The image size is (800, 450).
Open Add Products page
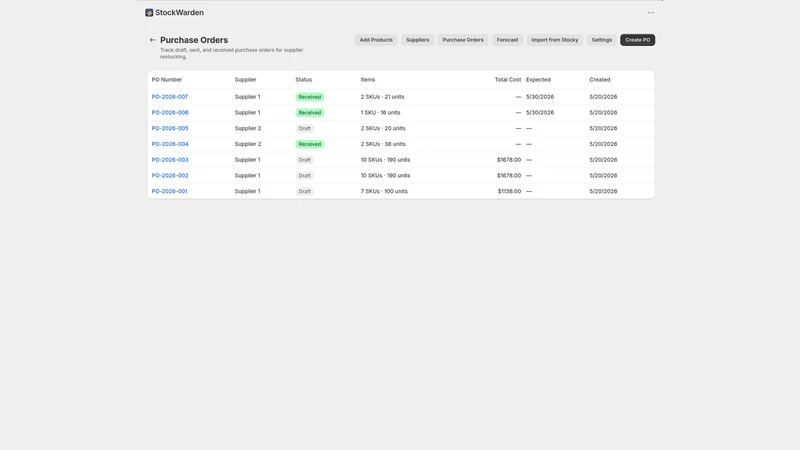[376, 40]
